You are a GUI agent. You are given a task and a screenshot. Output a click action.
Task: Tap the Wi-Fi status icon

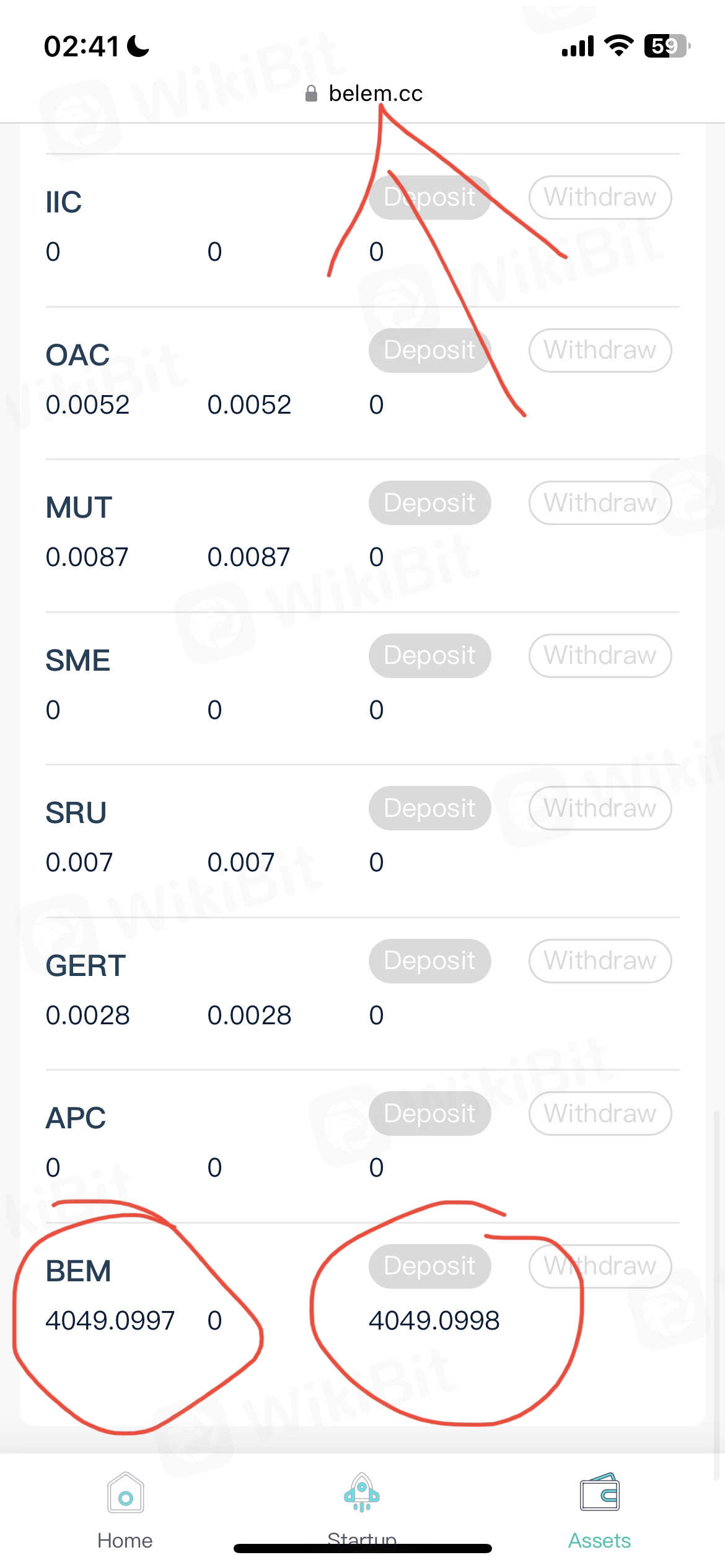tap(618, 46)
